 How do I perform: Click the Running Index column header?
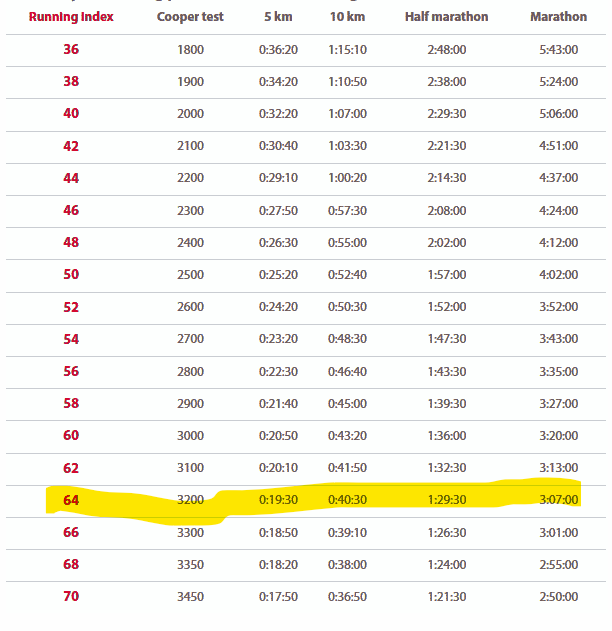pos(71,17)
